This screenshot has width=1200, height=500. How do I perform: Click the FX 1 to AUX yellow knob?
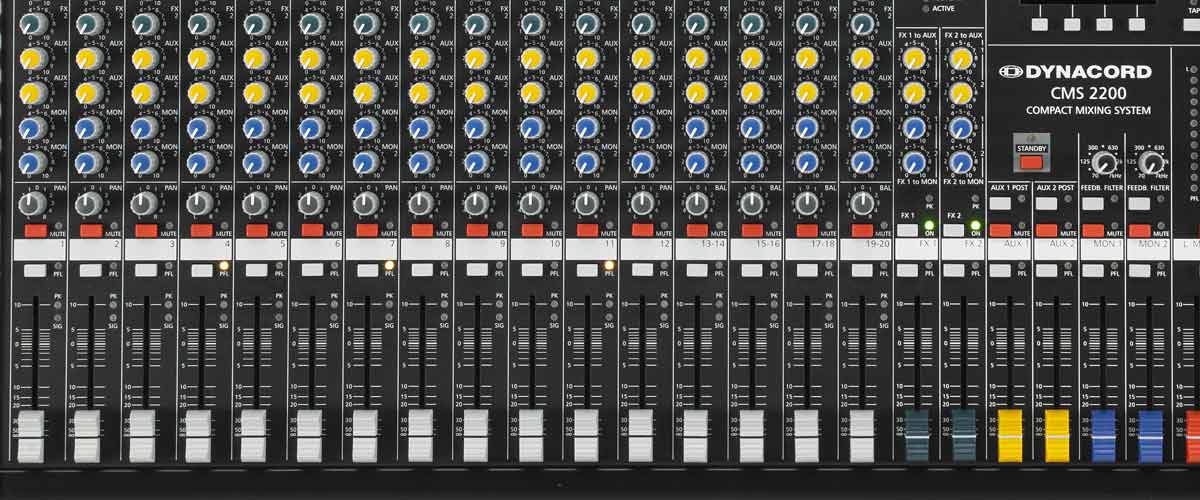[x=913, y=59]
